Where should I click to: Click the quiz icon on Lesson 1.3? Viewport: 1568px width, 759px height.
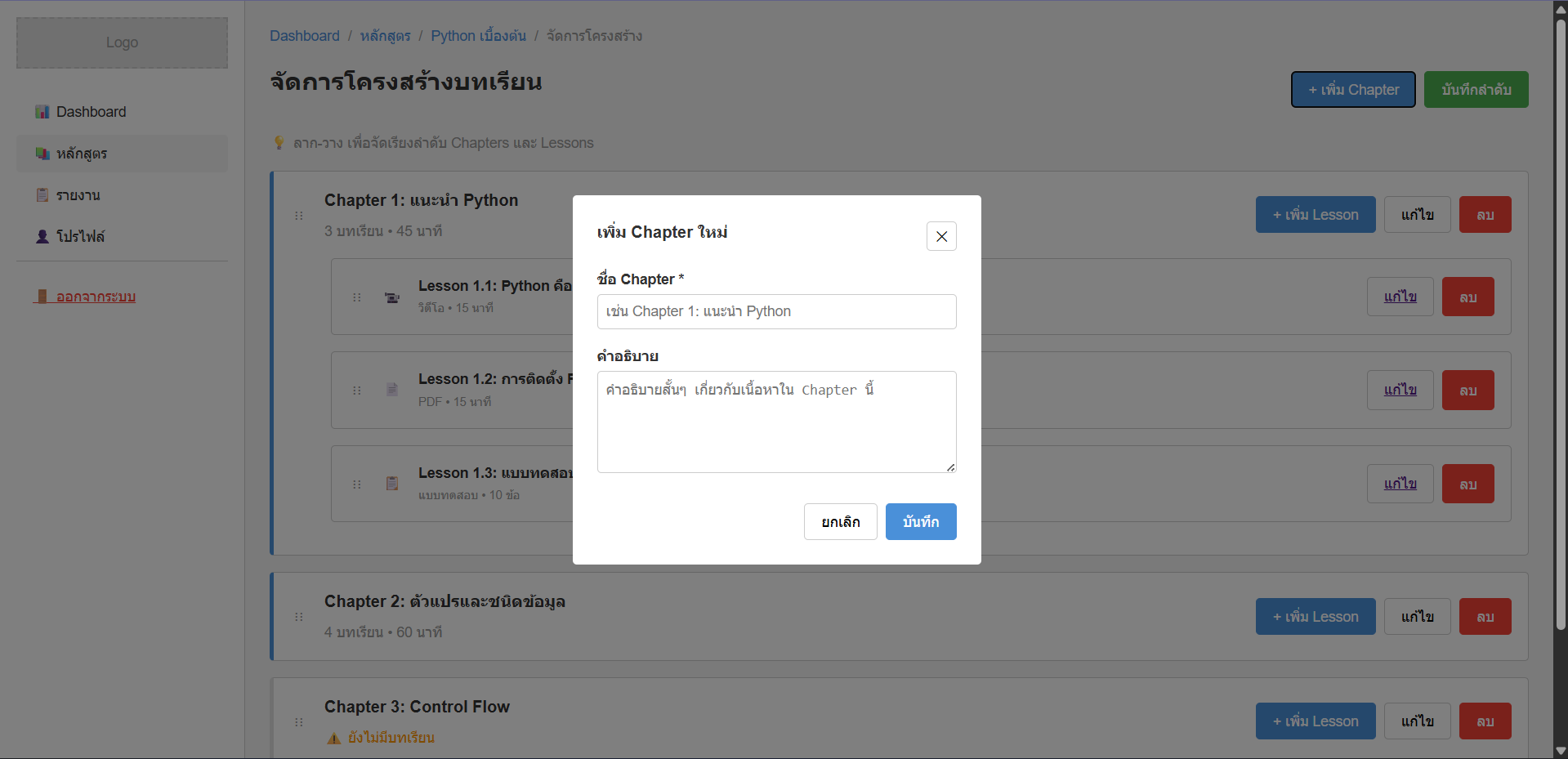(x=392, y=484)
